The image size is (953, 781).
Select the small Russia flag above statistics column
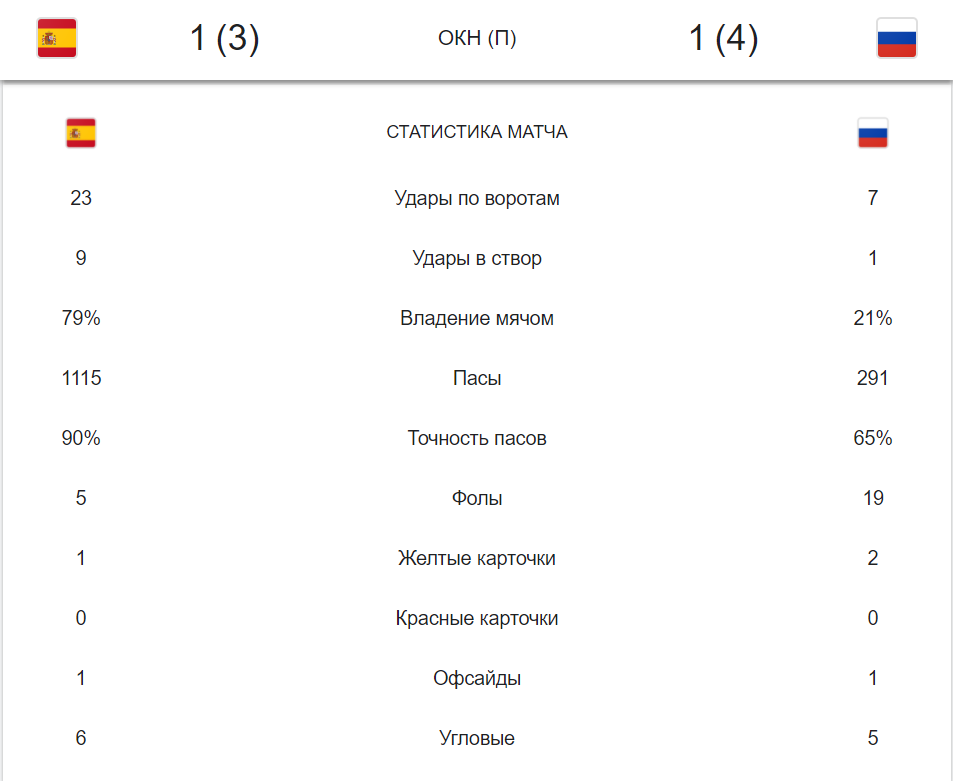click(872, 133)
